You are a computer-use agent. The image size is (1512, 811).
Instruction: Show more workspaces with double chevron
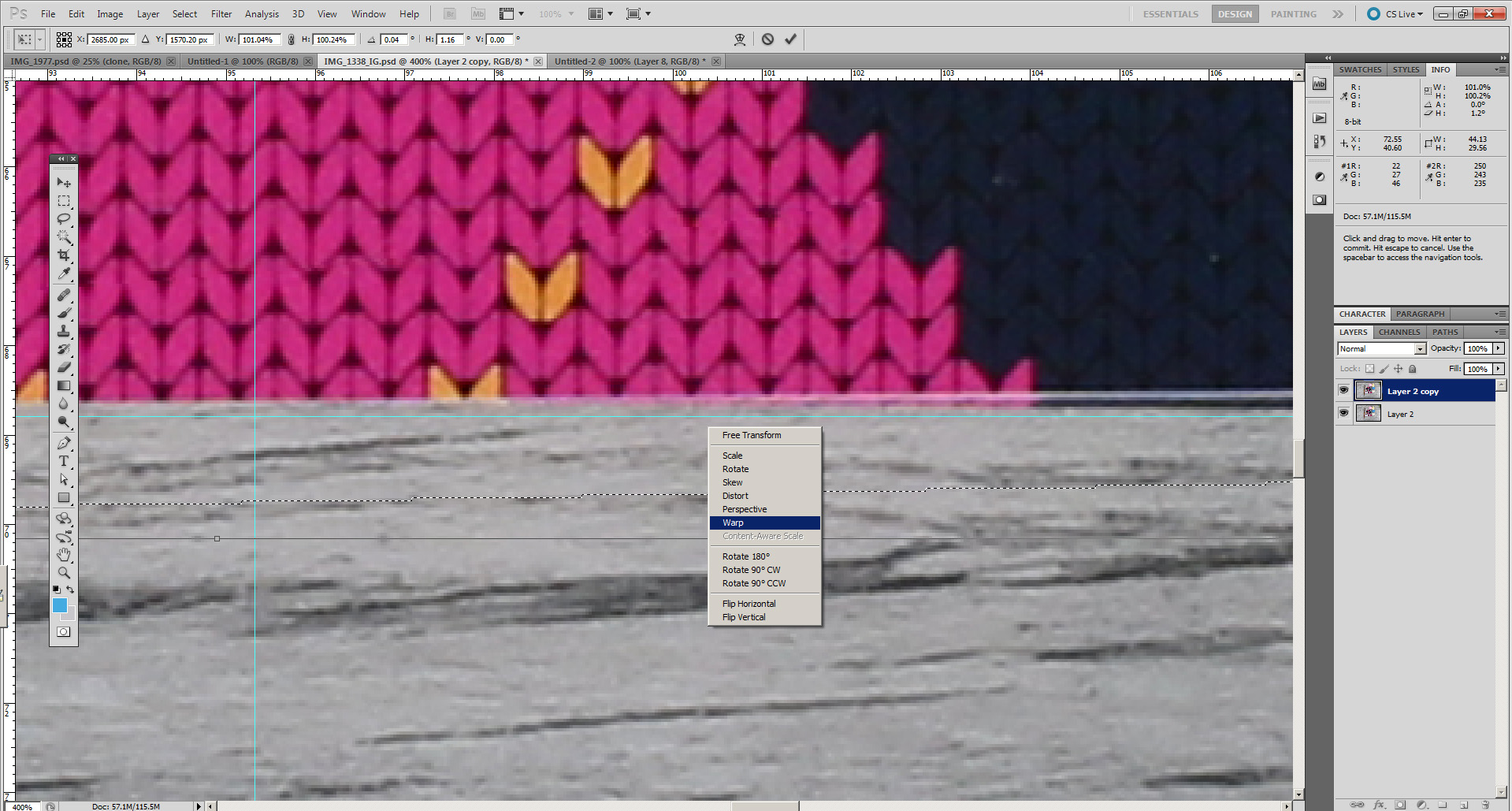(1338, 14)
